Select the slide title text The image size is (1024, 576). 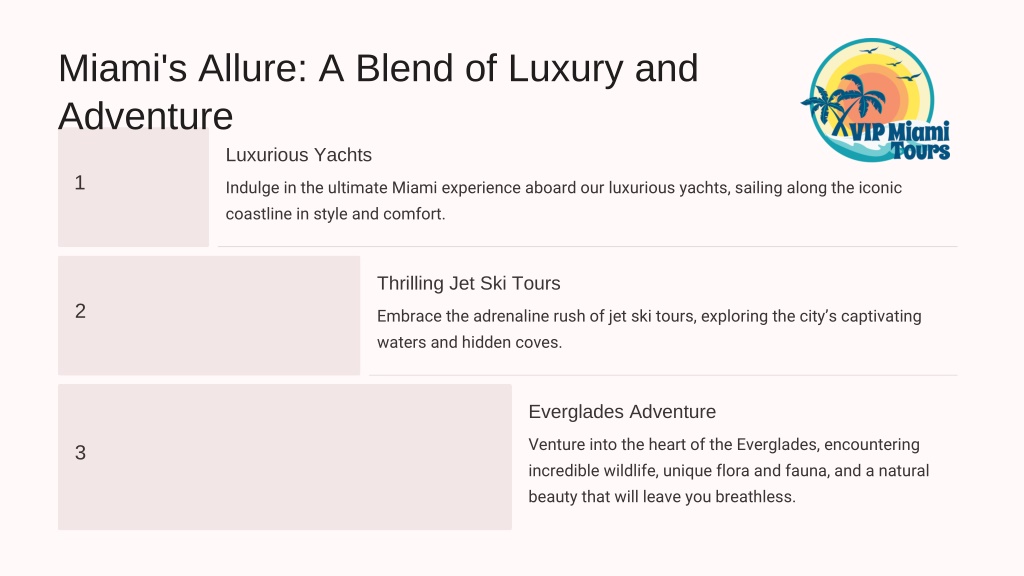tap(378, 92)
